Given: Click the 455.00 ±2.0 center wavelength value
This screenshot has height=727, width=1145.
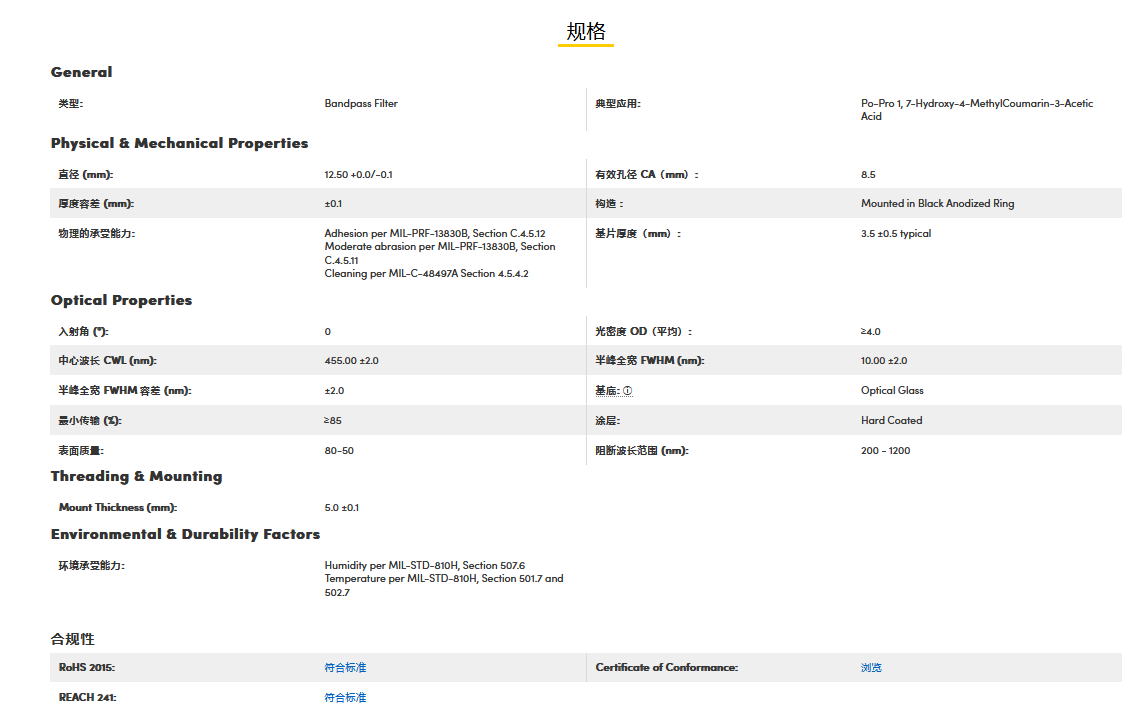Looking at the screenshot, I should [x=351, y=360].
